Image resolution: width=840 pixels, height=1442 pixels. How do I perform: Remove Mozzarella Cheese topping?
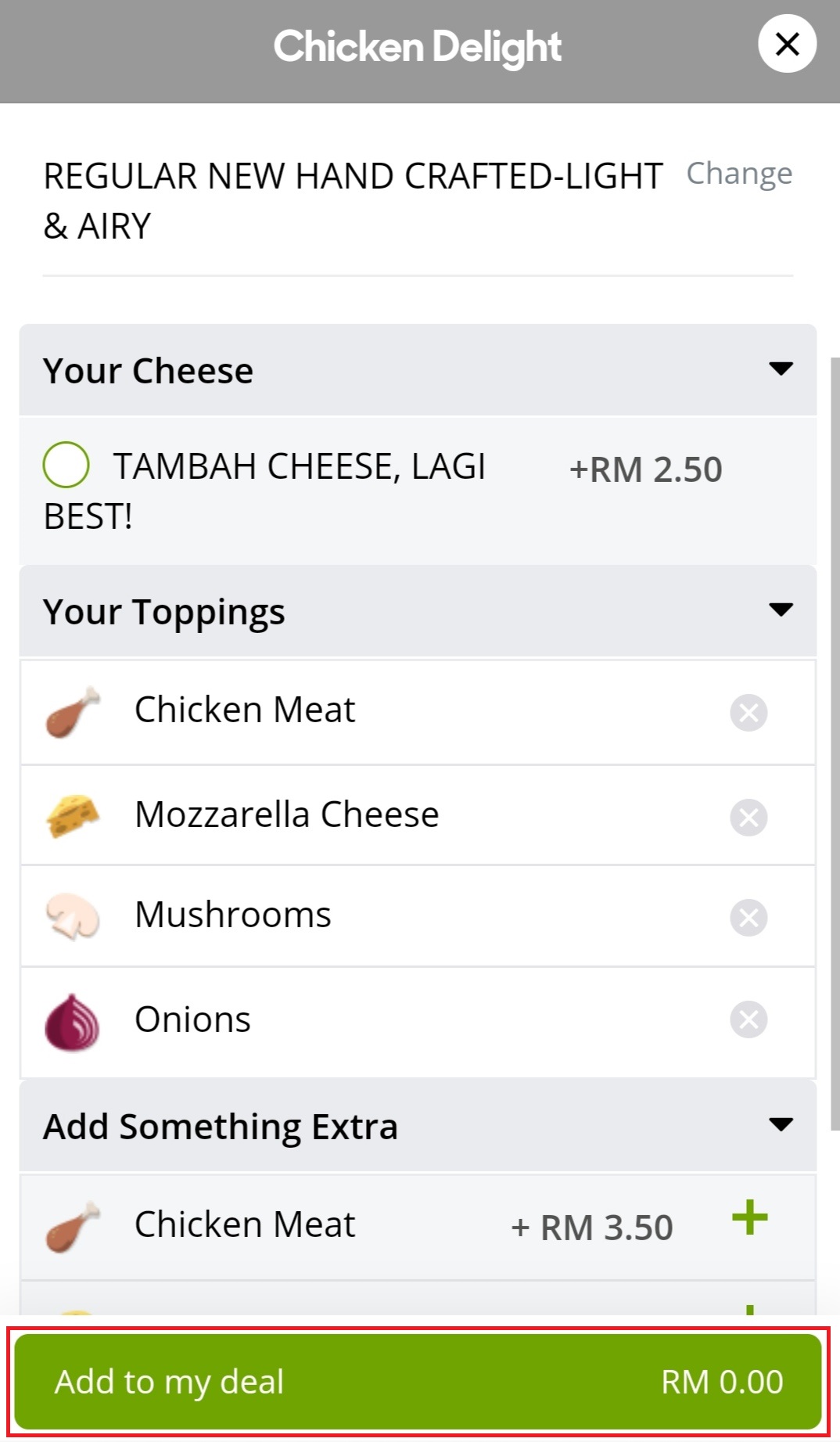point(748,818)
